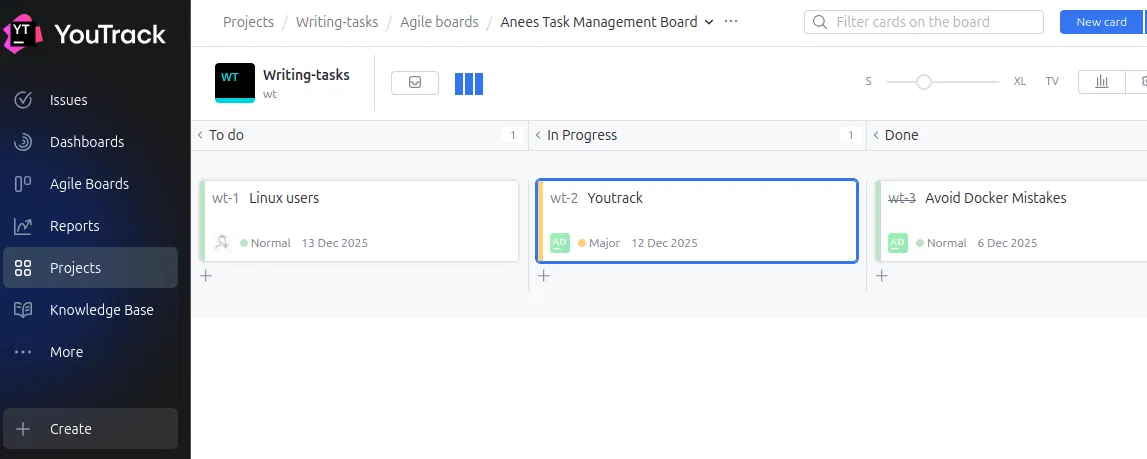Image resolution: width=1147 pixels, height=459 pixels.
Task: Click the Writing-tasks breadcrumb link
Action: coord(337,22)
